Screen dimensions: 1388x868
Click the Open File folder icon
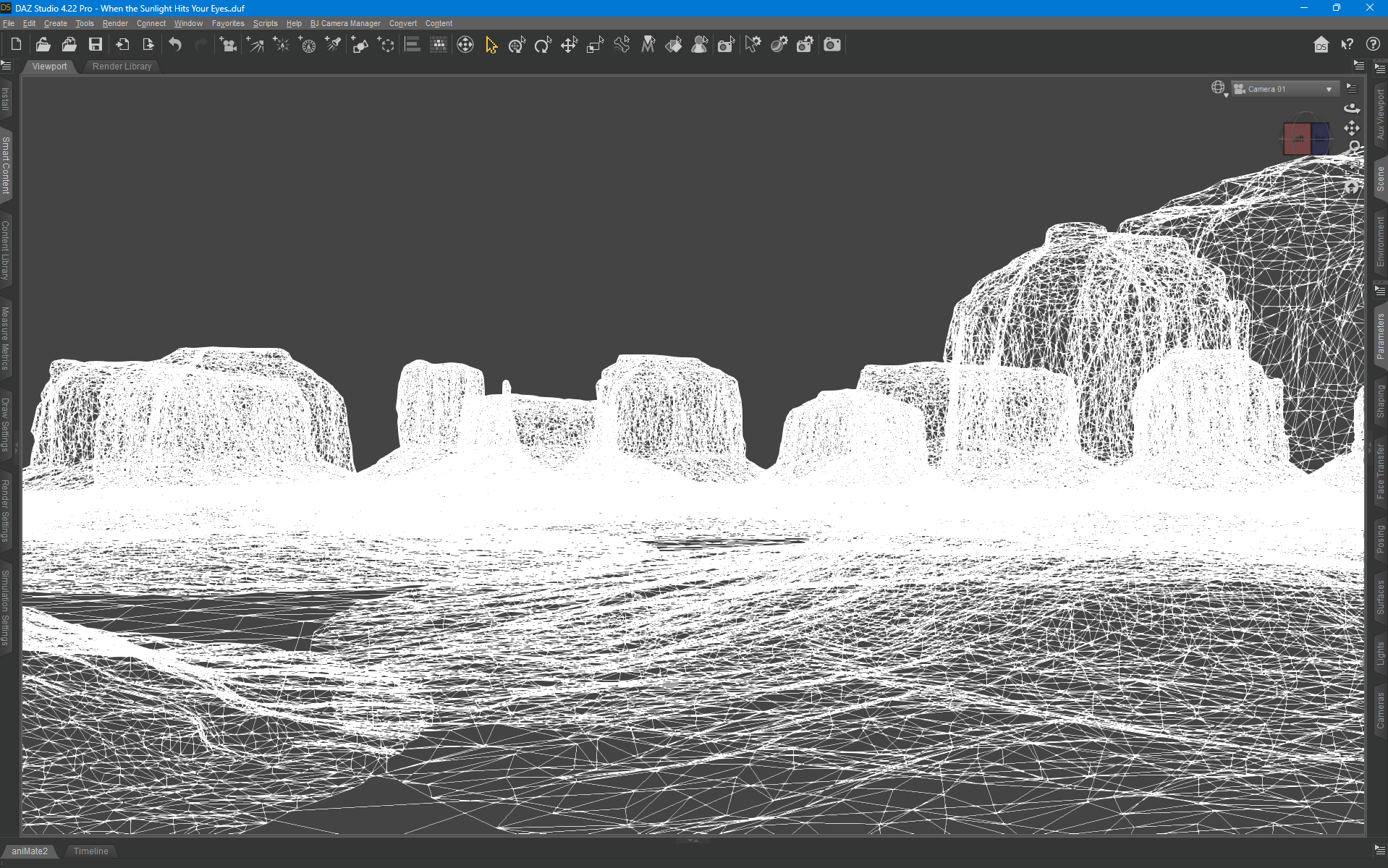click(43, 45)
